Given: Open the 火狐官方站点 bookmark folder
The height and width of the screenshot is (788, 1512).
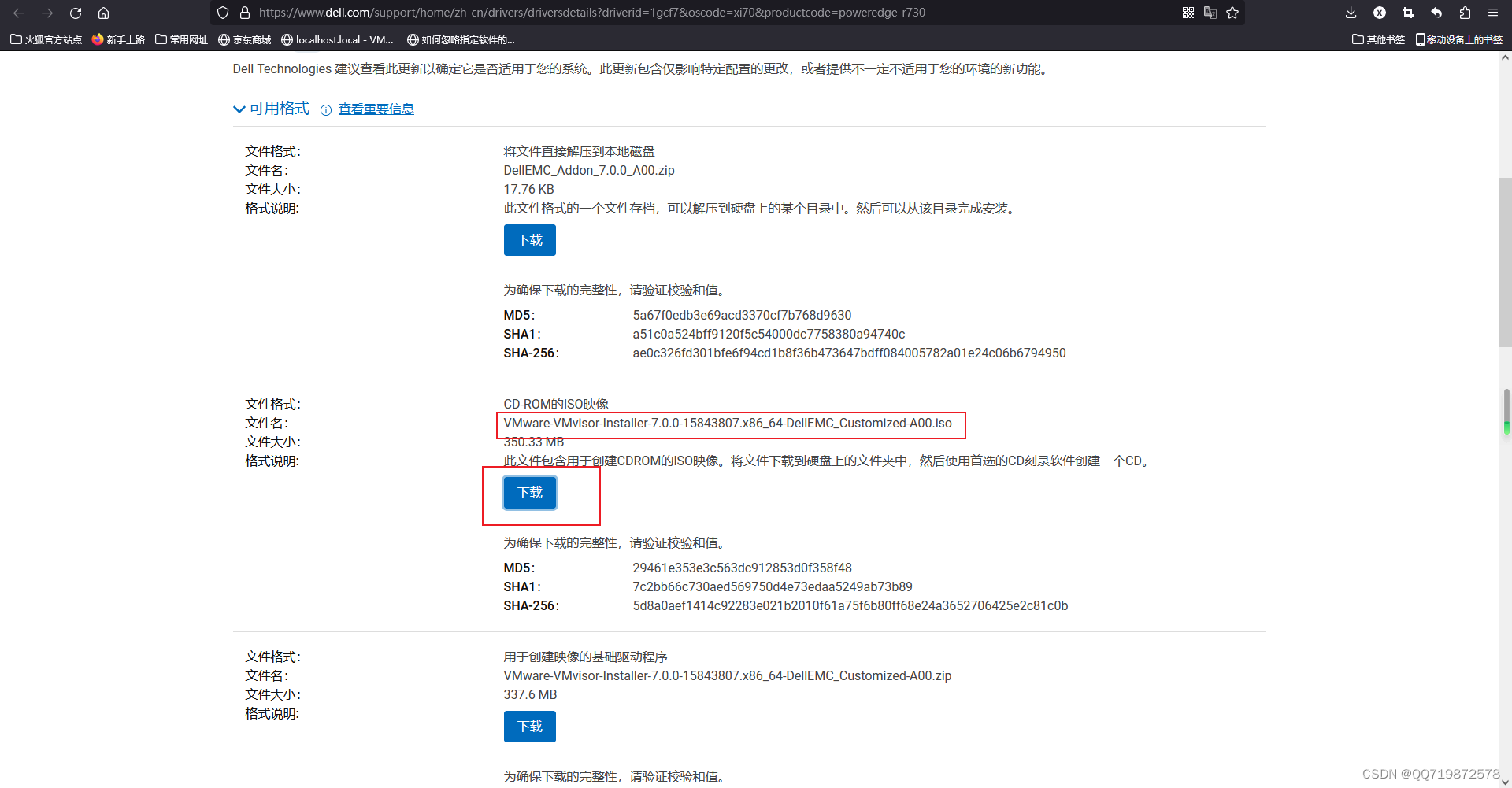Looking at the screenshot, I should click(x=46, y=39).
